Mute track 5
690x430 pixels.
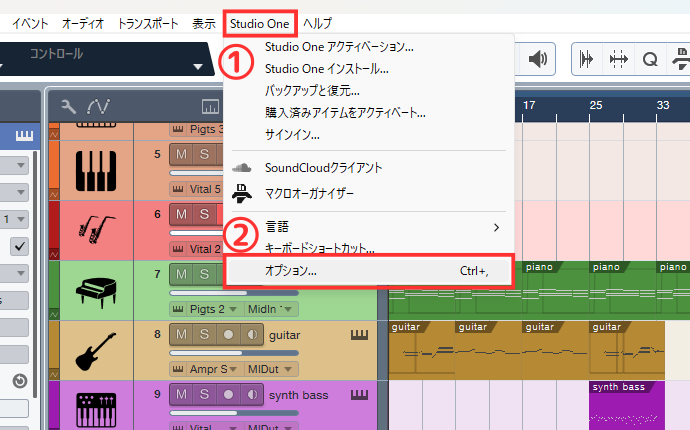181,154
